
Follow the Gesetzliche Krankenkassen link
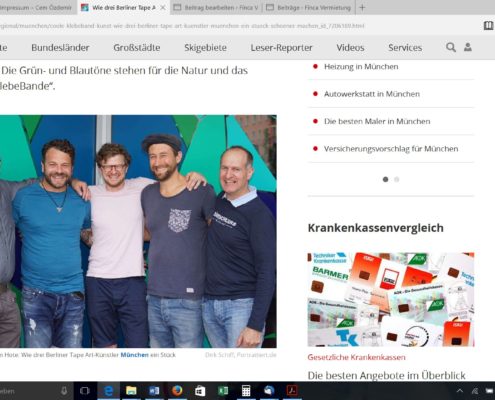click(x=356, y=357)
